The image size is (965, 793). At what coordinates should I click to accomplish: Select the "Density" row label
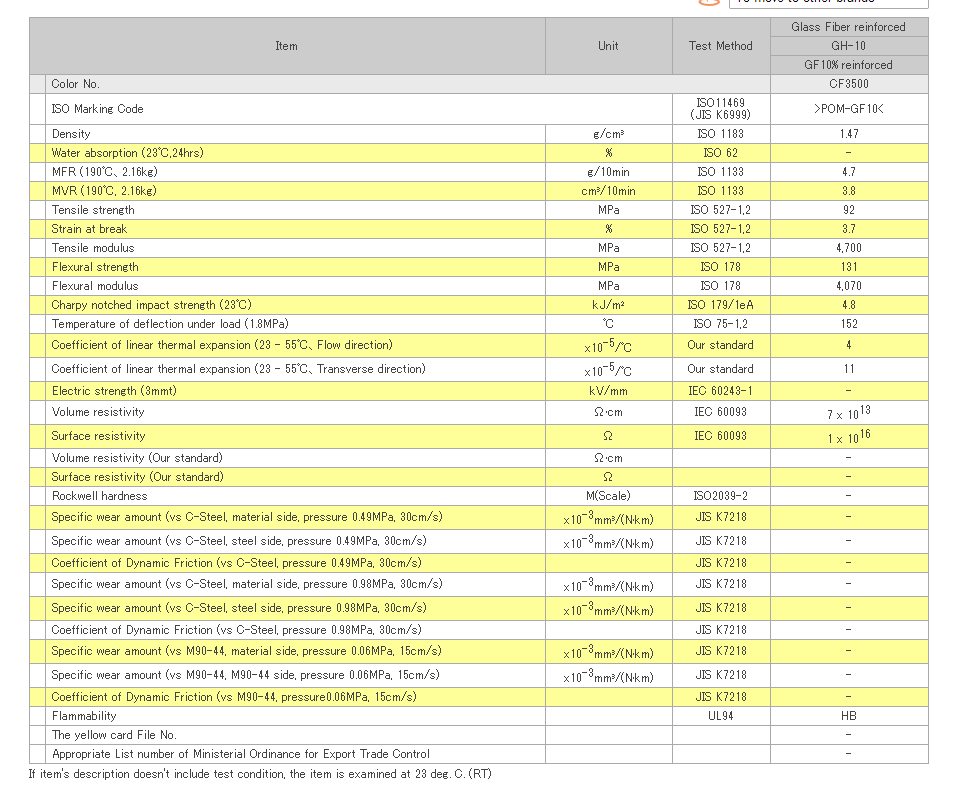click(x=71, y=134)
